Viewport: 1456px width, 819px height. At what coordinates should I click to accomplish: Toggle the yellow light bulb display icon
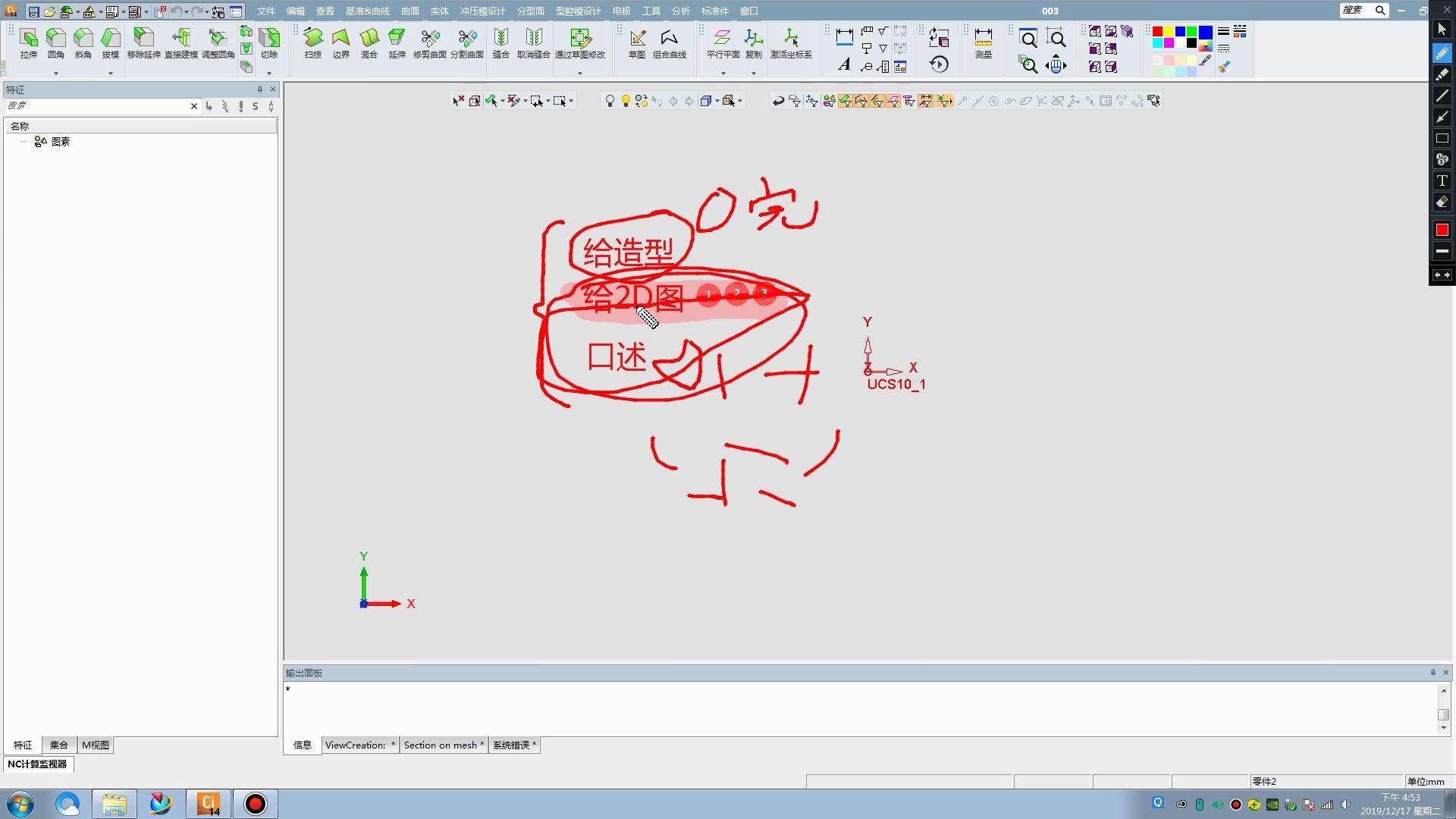pos(626,101)
